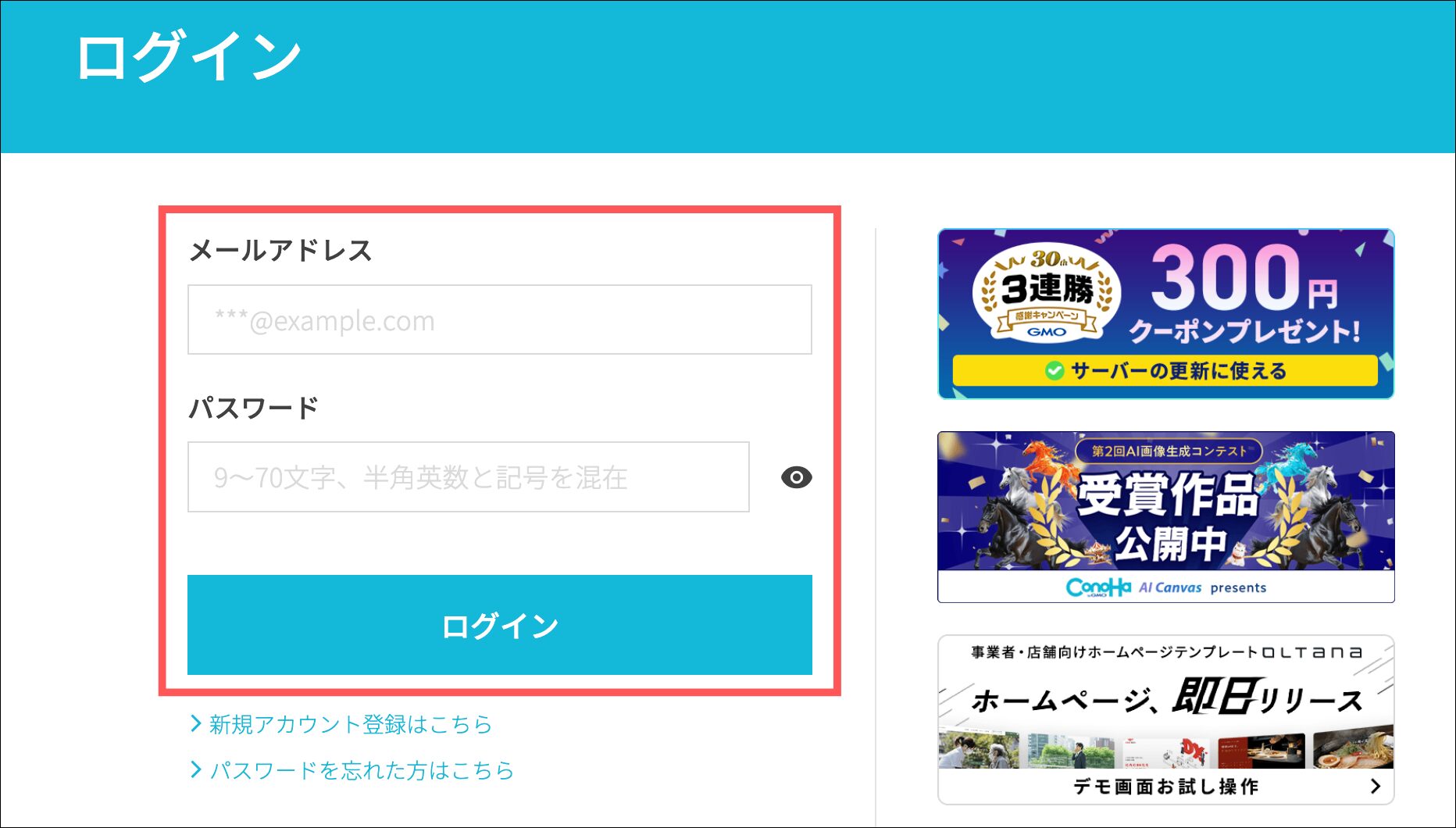Click chevron beside 新規アカウント登録 link
Screen dimensions: 1456x828
pos(196,724)
